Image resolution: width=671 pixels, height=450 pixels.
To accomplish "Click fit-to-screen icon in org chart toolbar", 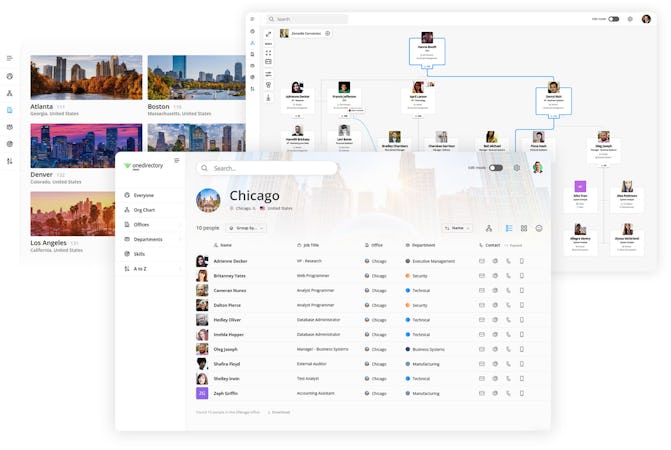I will [x=268, y=53].
